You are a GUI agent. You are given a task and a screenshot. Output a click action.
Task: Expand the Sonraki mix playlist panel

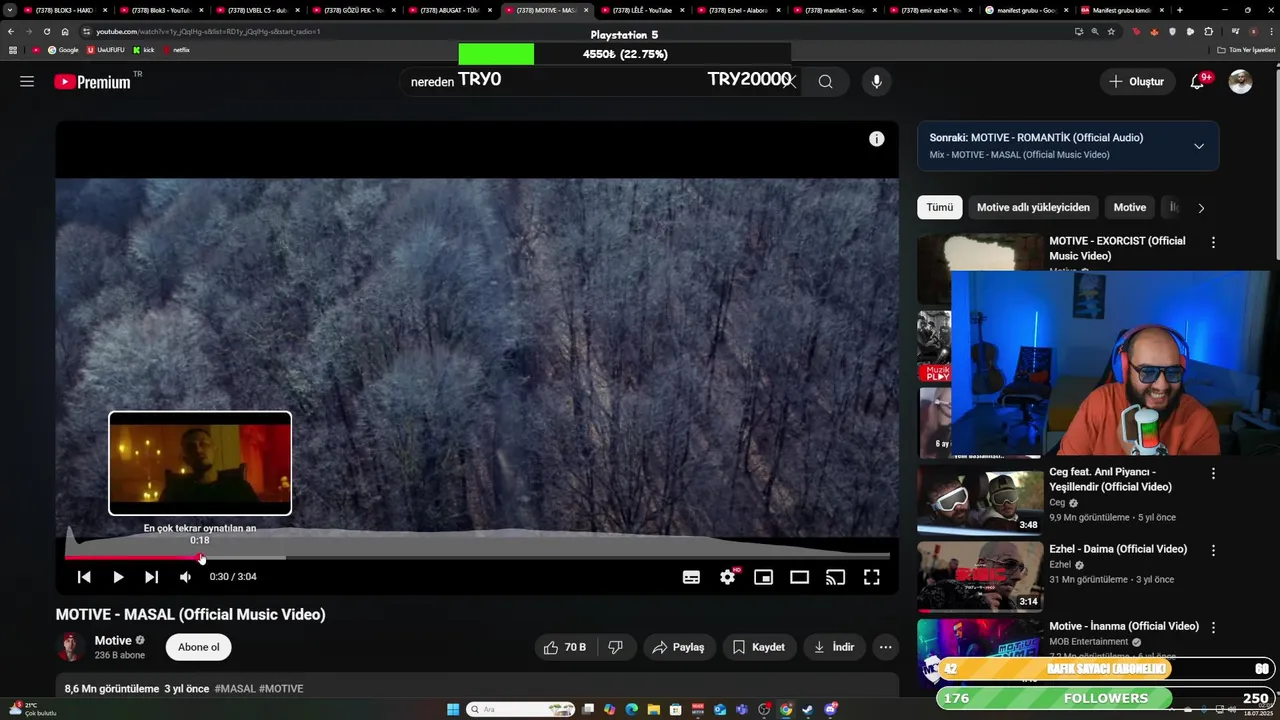[1199, 146]
